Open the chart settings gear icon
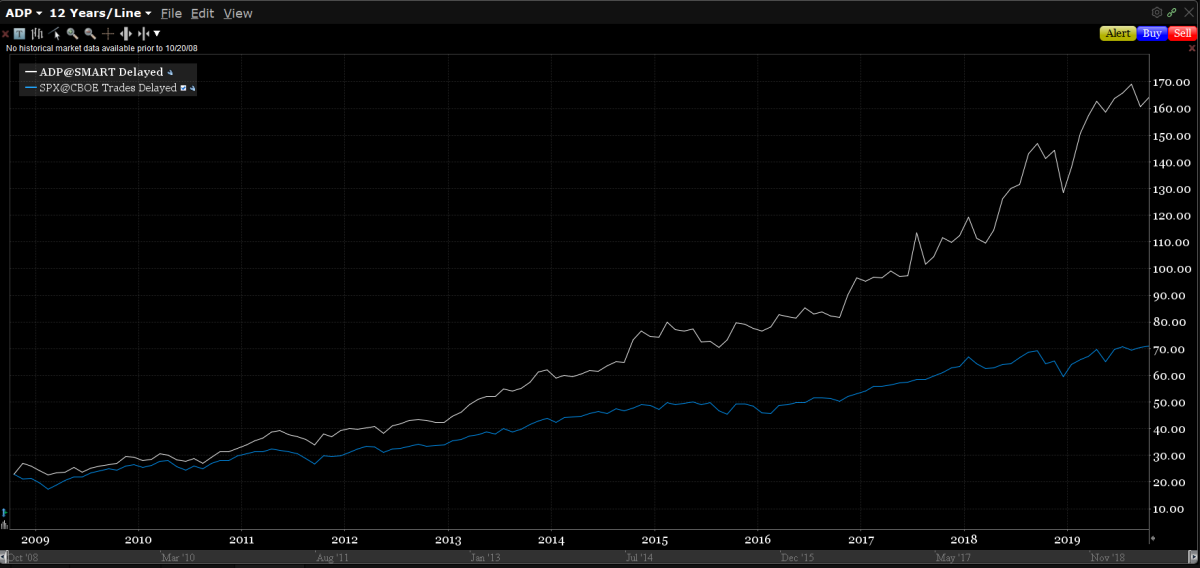Viewport: 1200px width, 568px height. coord(1157,12)
